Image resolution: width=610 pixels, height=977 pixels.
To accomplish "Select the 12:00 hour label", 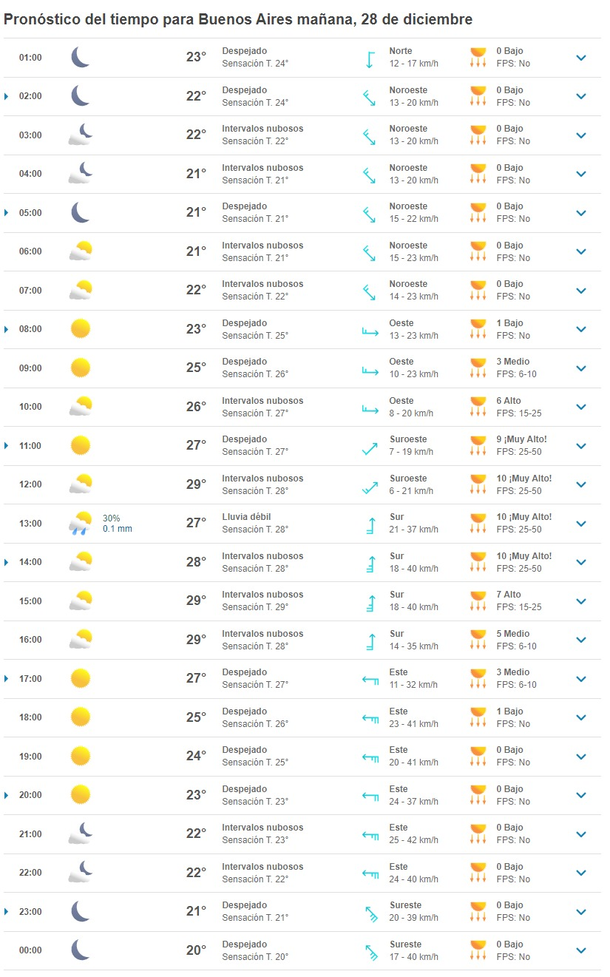I will [30, 485].
